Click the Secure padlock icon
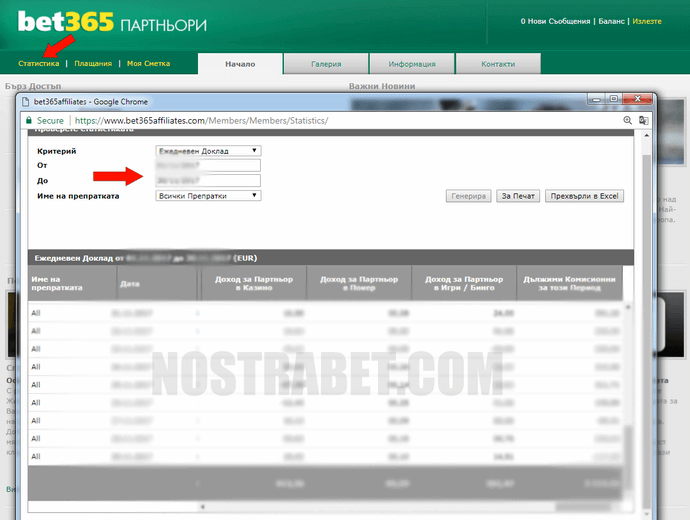 29,120
